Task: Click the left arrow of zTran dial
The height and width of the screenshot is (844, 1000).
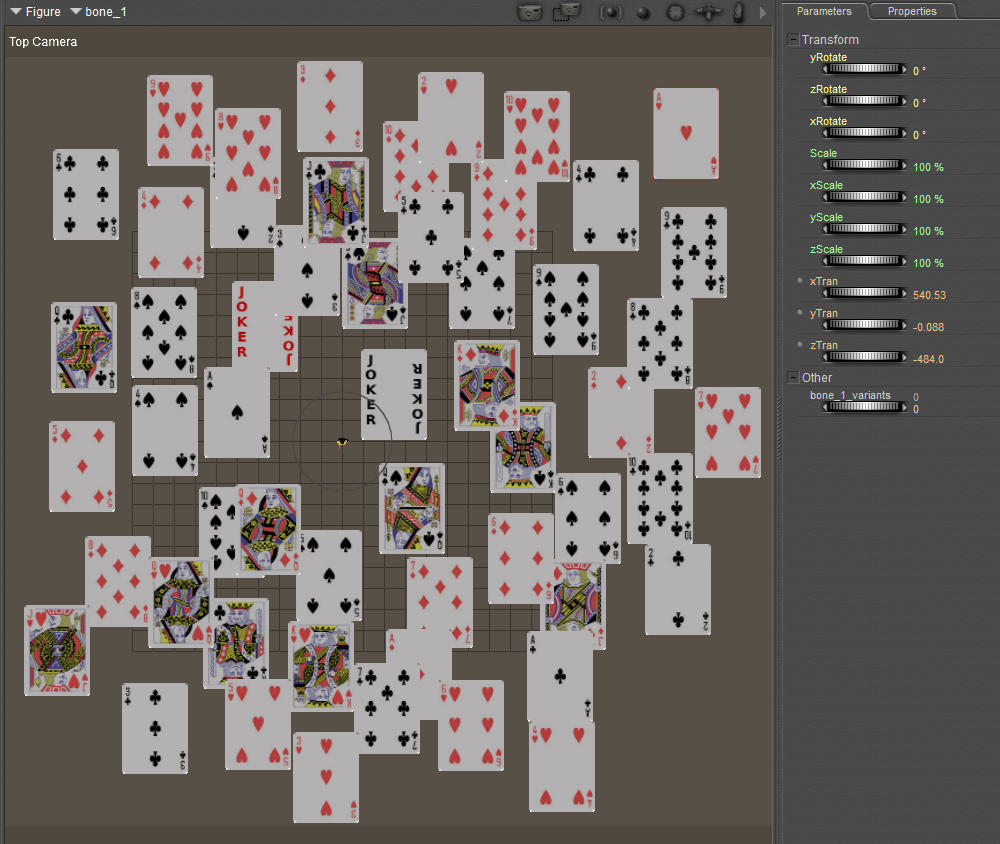Action: [825, 357]
